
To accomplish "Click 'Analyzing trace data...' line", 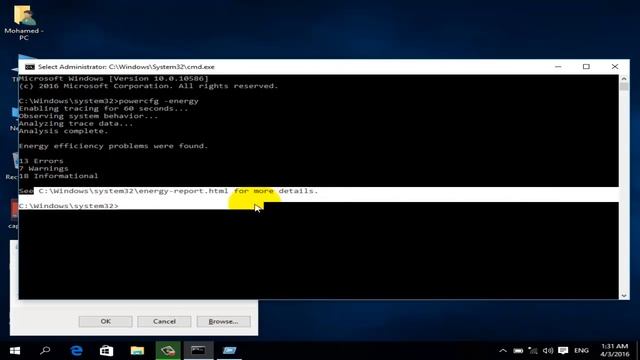I will coord(76,123).
